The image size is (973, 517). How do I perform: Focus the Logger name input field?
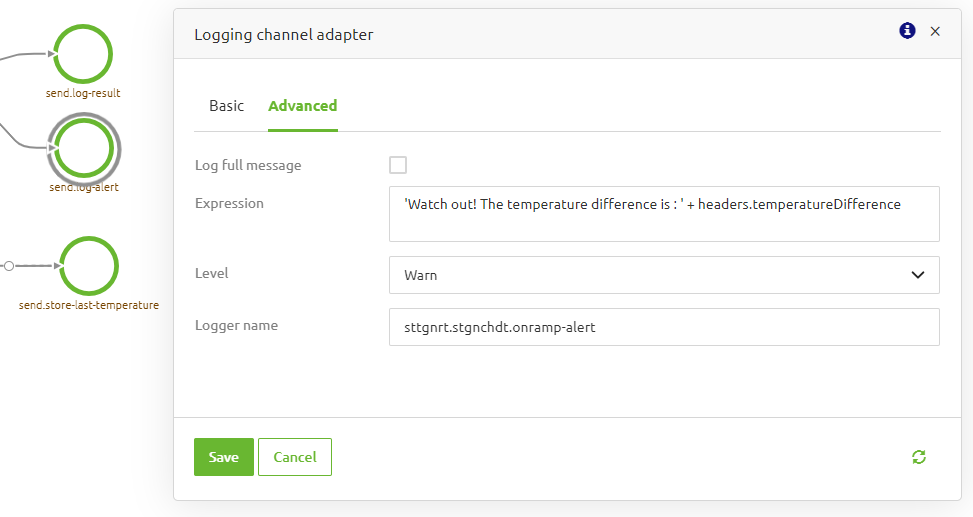tap(664, 327)
